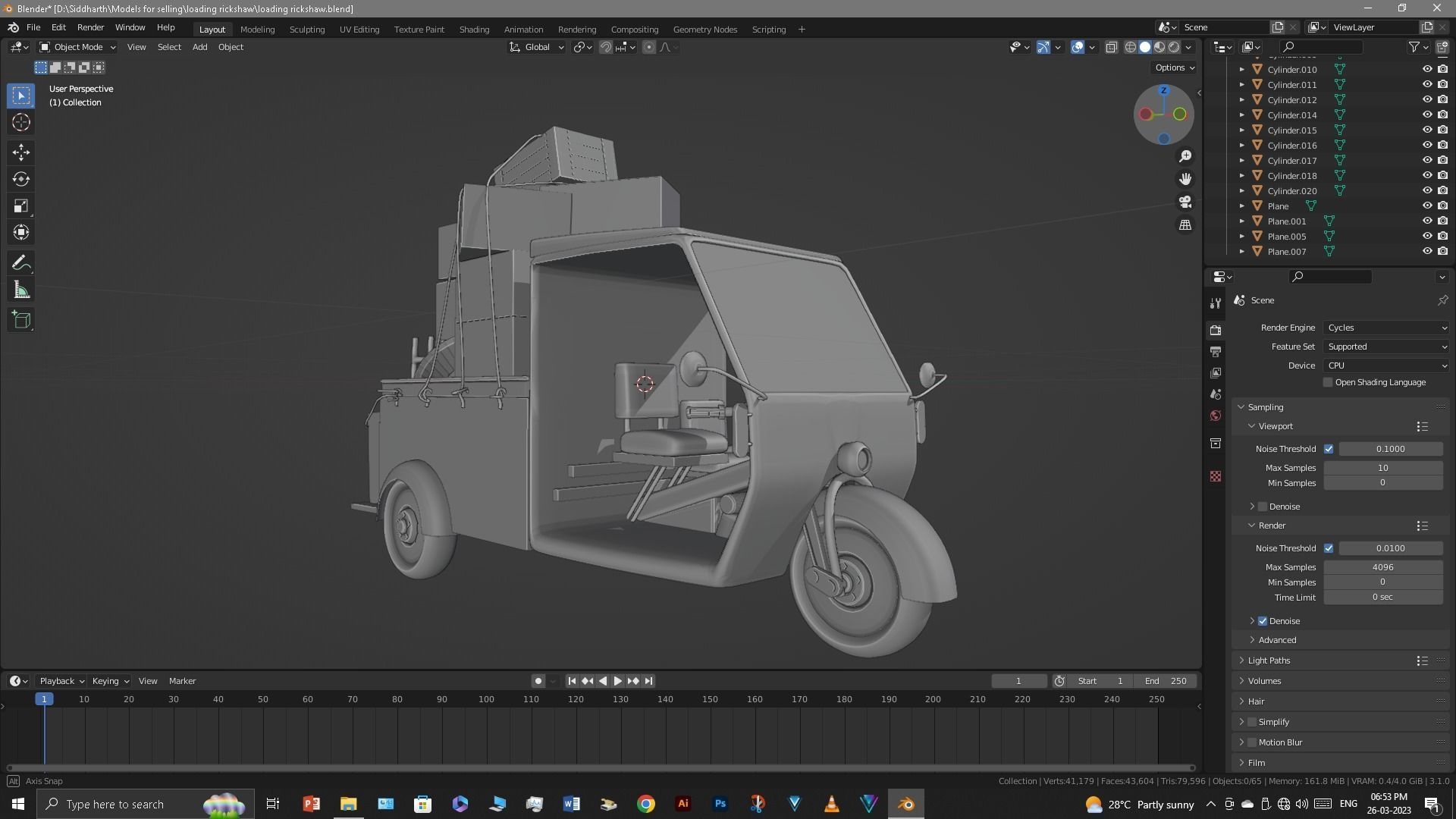Play the animation forward
Image resolution: width=1456 pixels, height=819 pixels.
(x=618, y=681)
